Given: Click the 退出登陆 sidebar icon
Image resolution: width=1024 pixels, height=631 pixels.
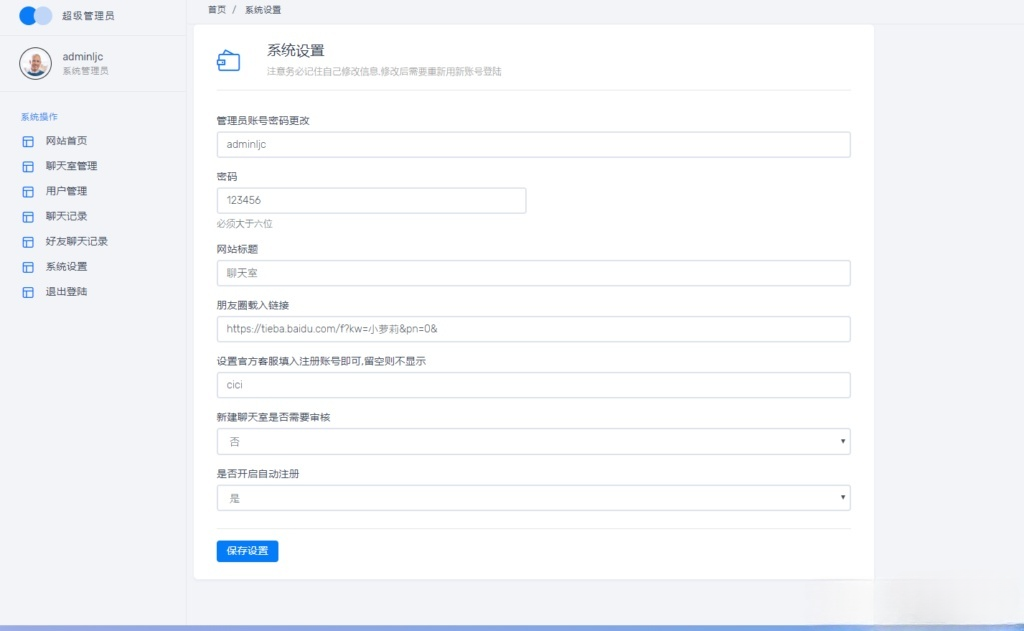Looking at the screenshot, I should pyautogui.click(x=27, y=291).
